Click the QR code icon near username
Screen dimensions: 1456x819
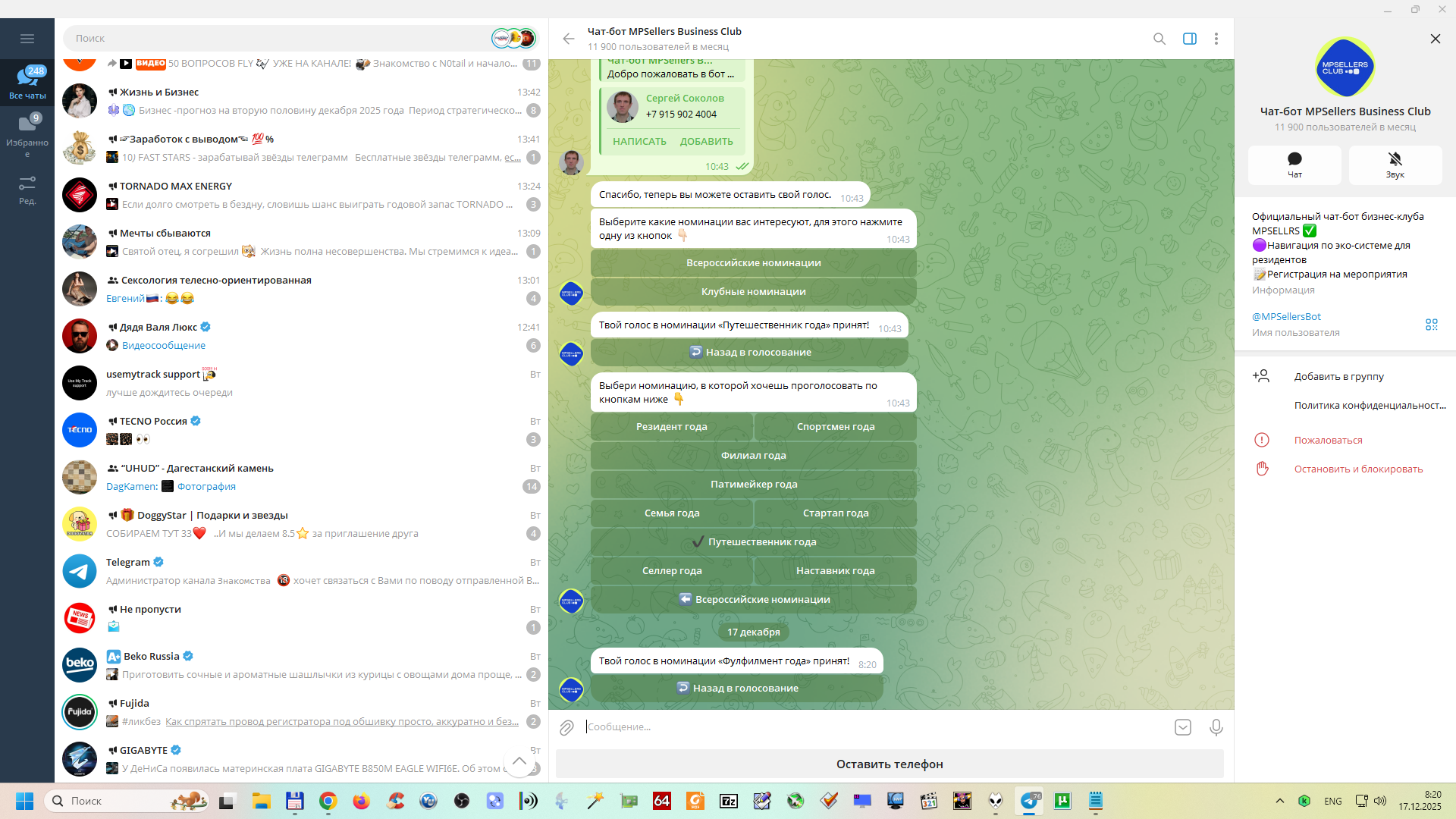point(1431,325)
